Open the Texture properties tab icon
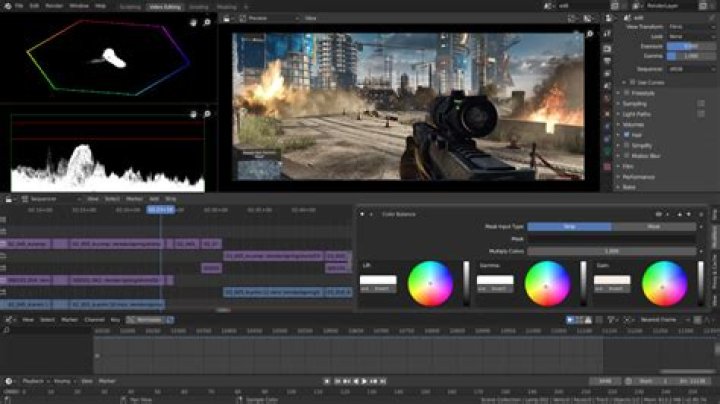Screen dimensions: 720x404 608,167
